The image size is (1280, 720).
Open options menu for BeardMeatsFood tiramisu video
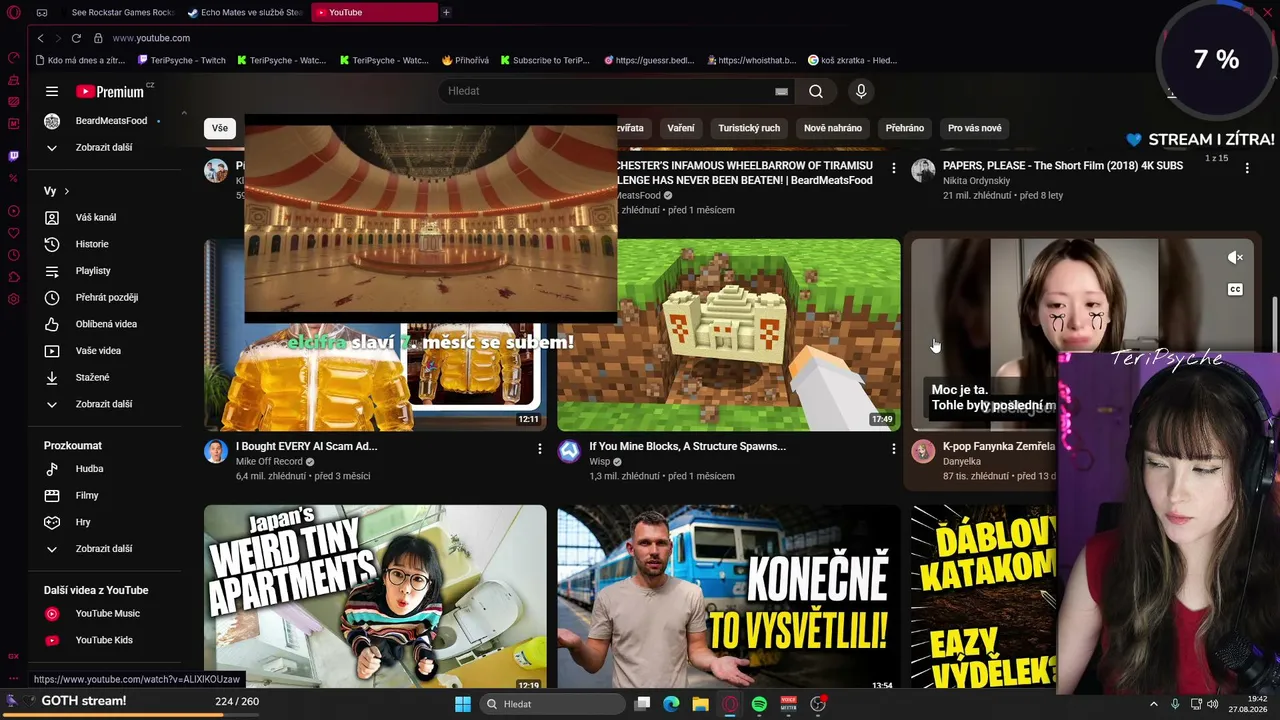click(894, 168)
